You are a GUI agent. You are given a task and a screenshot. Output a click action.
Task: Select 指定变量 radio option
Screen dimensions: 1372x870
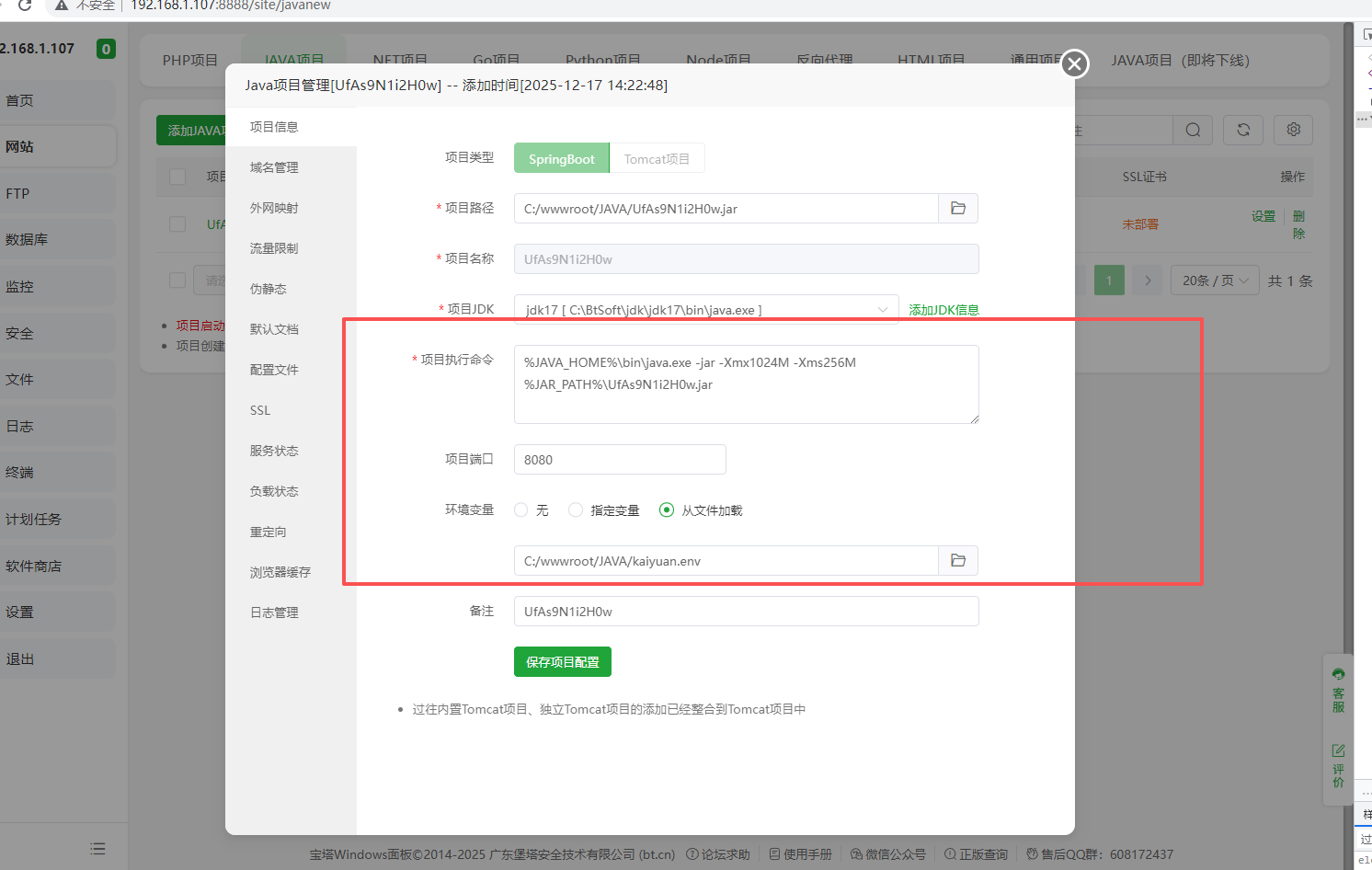[x=576, y=510]
